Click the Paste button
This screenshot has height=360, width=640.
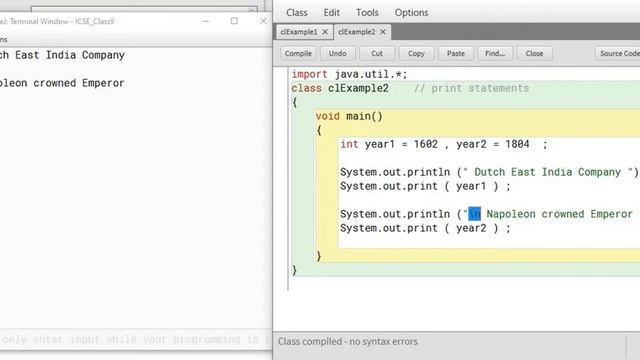[x=456, y=53]
